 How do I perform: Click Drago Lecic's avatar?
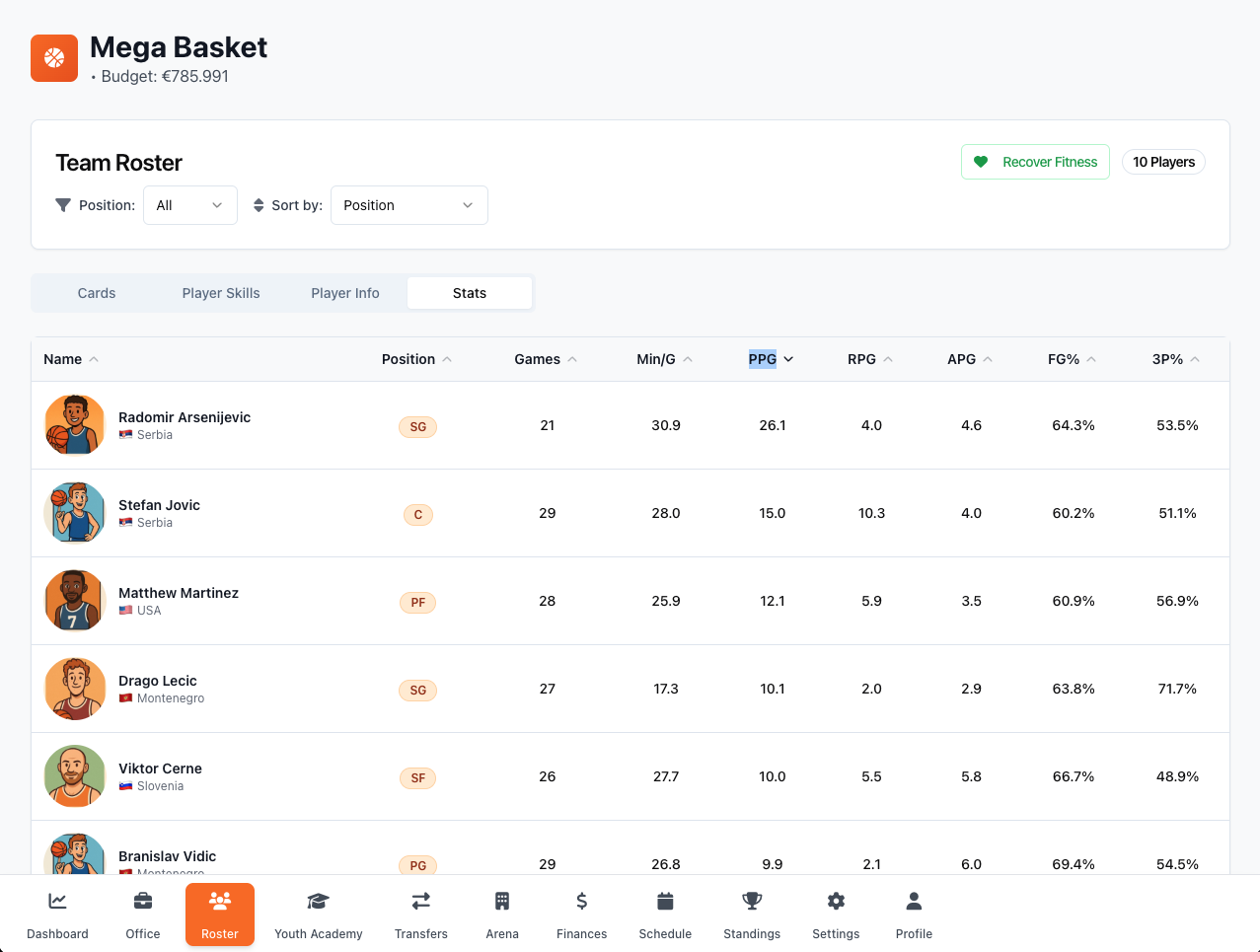pos(75,689)
